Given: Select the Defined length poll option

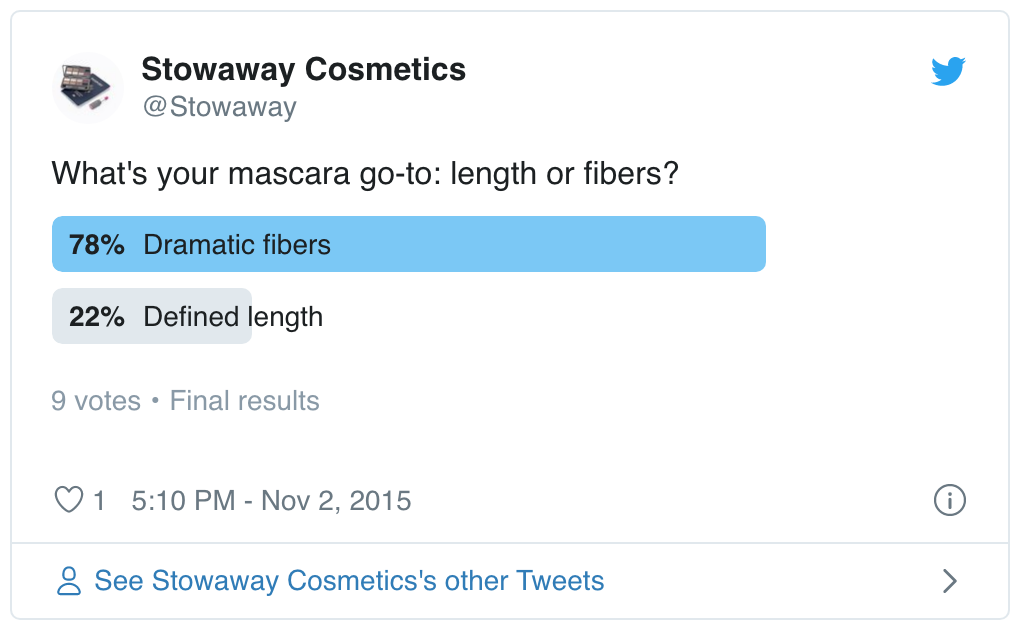Looking at the screenshot, I should (x=233, y=317).
